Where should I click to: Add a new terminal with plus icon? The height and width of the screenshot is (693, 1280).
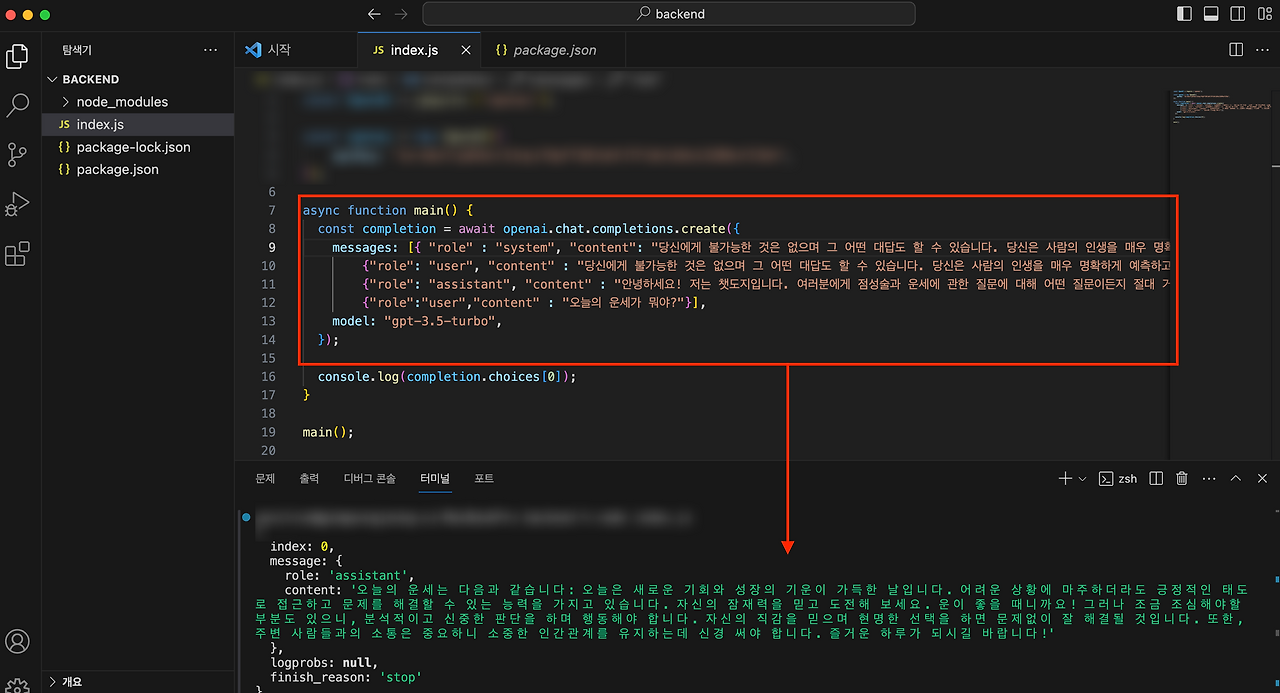pyautogui.click(x=1065, y=479)
